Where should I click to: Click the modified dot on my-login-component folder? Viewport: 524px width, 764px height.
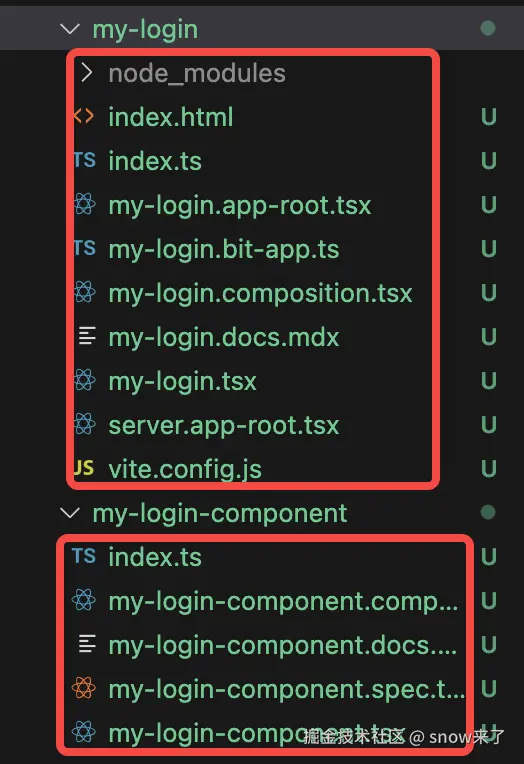(x=488, y=512)
